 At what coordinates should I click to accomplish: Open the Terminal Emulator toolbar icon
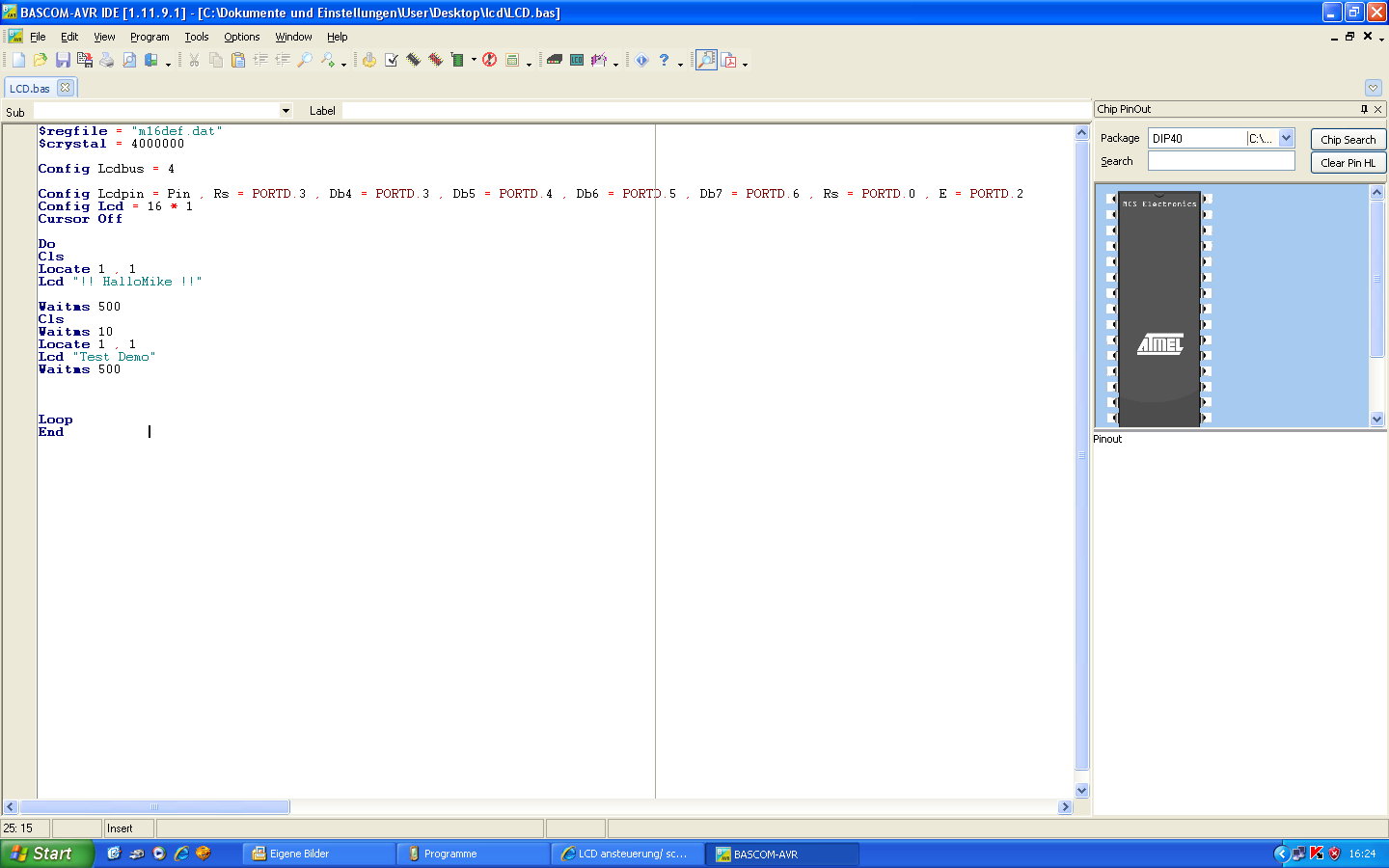click(x=555, y=60)
